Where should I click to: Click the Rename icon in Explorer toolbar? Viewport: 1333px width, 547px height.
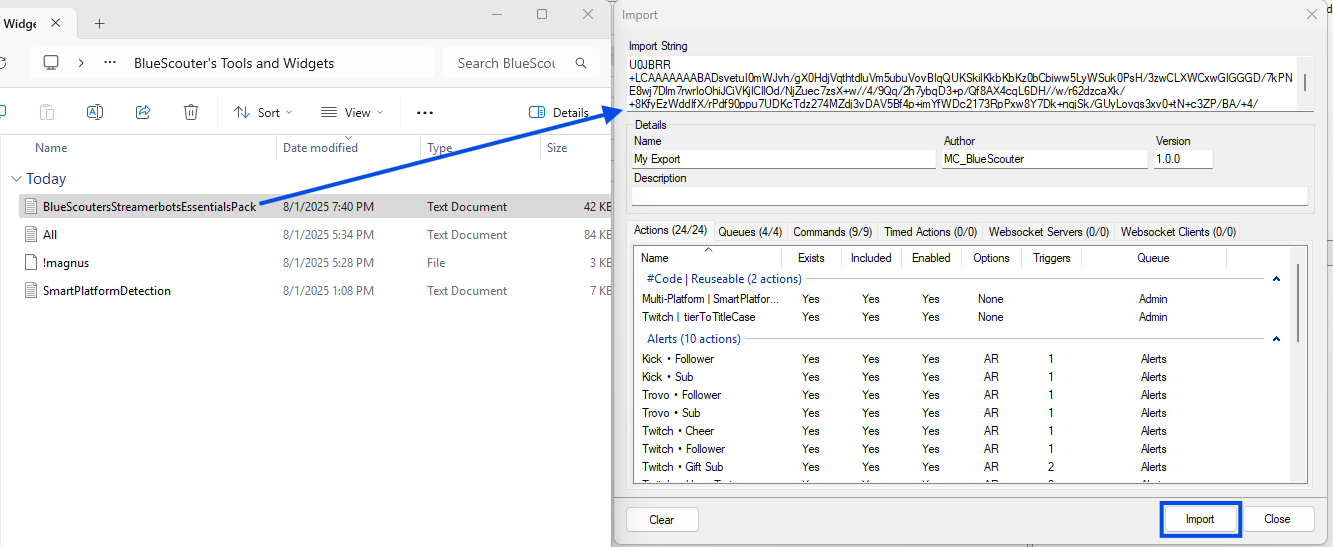click(x=95, y=113)
